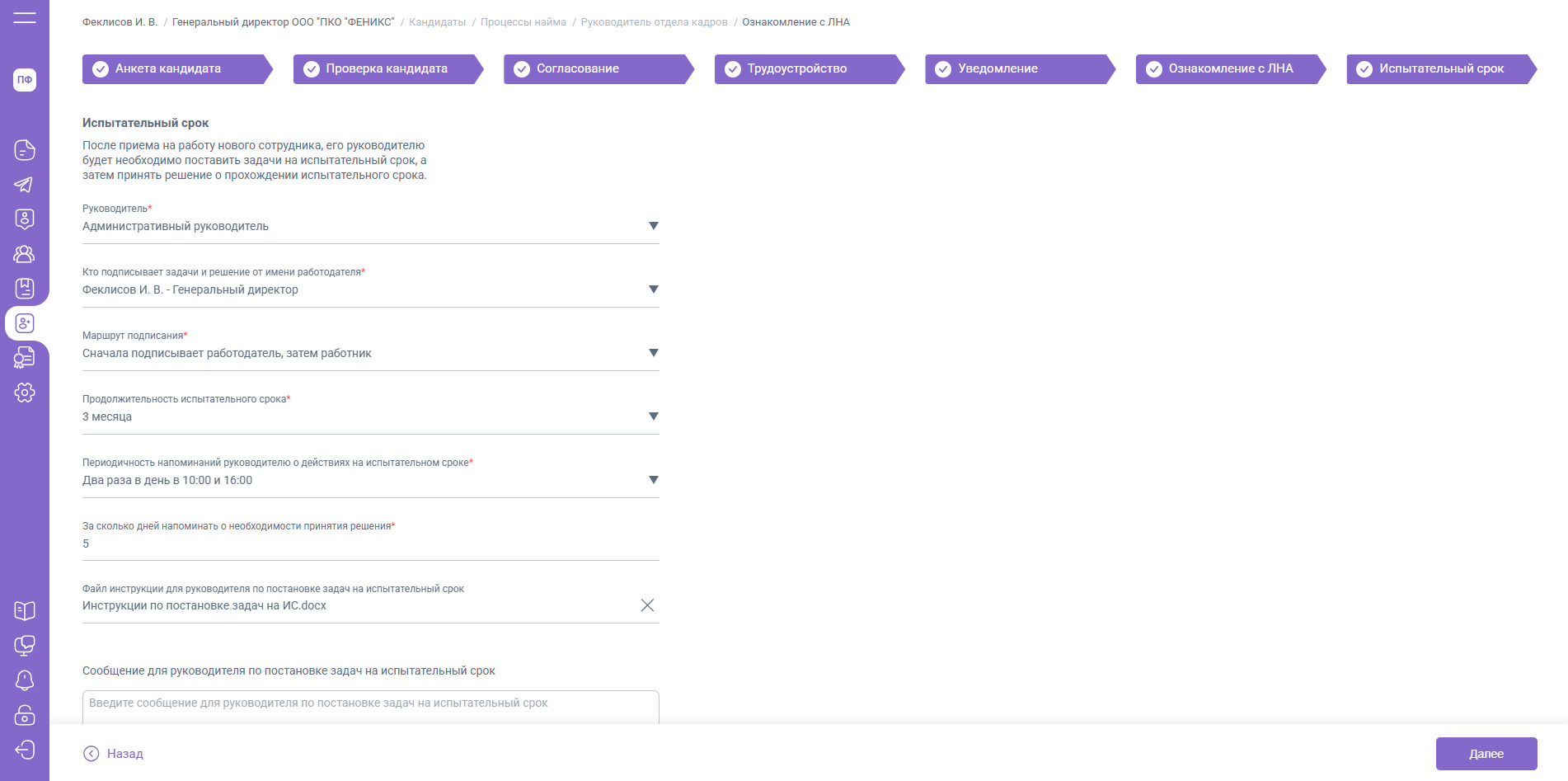Click the paper plane sidebar icon

[25, 185]
